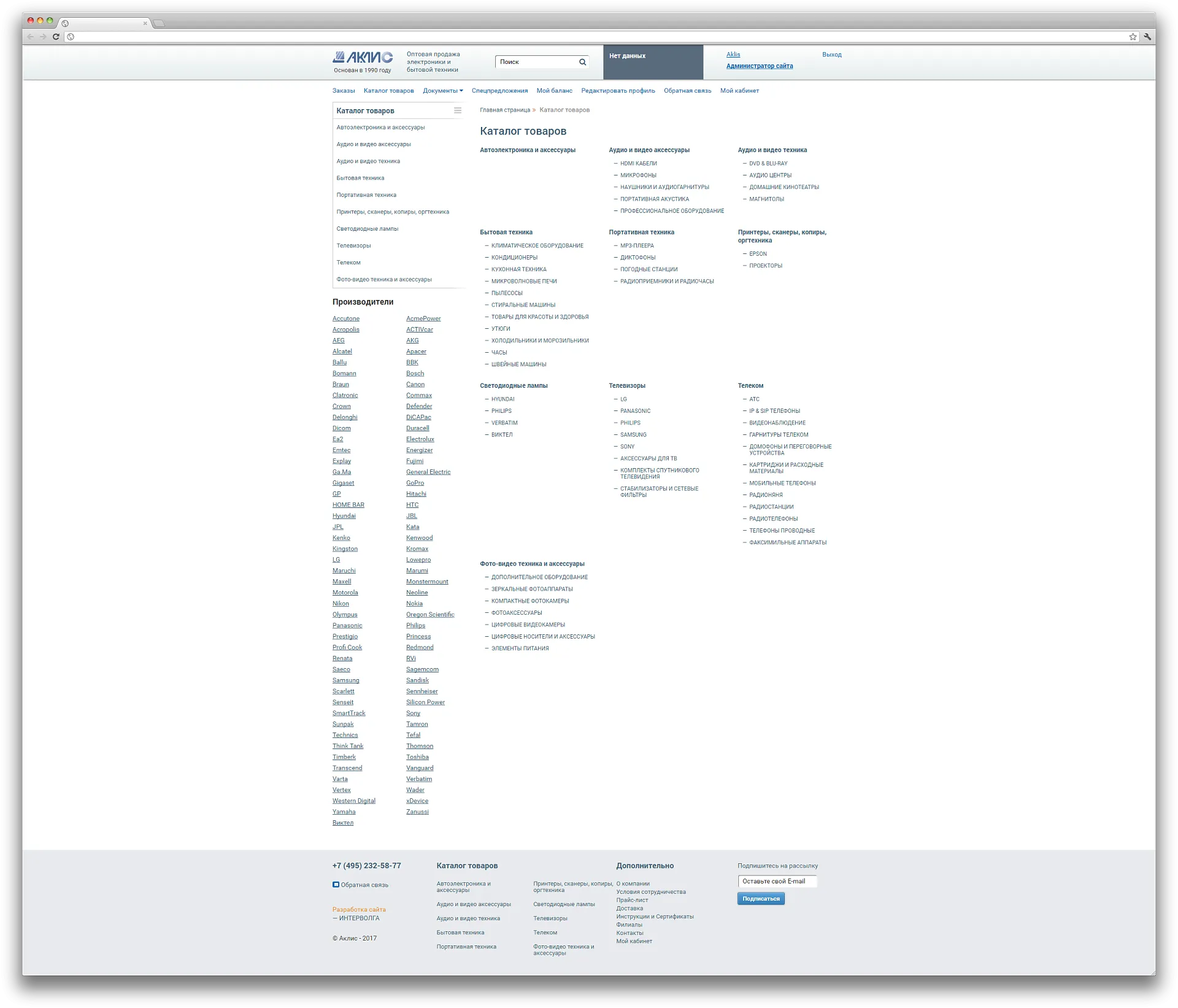The width and height of the screenshot is (1178, 1008).
Task: Open Фото-видео техника и аксессуары heading in main catalog
Action: 532,564
